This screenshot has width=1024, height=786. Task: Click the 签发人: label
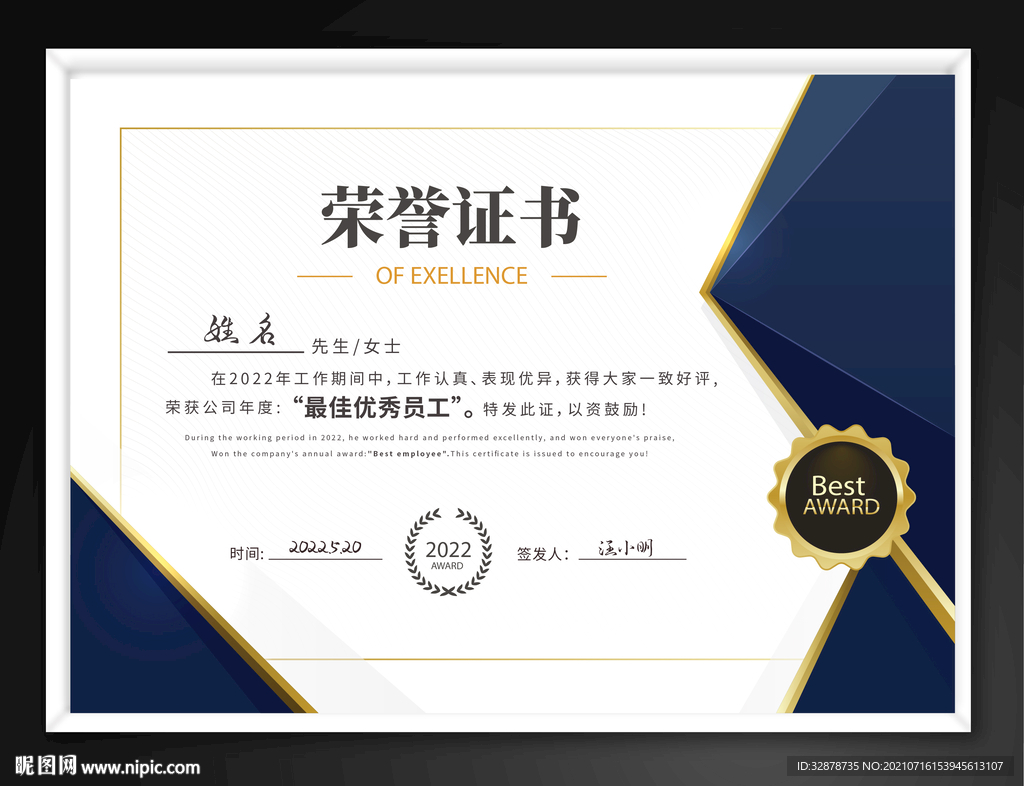(x=543, y=554)
